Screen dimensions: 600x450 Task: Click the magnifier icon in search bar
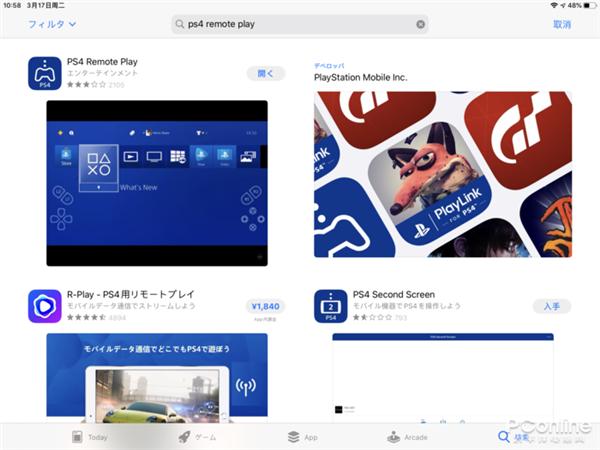(179, 24)
